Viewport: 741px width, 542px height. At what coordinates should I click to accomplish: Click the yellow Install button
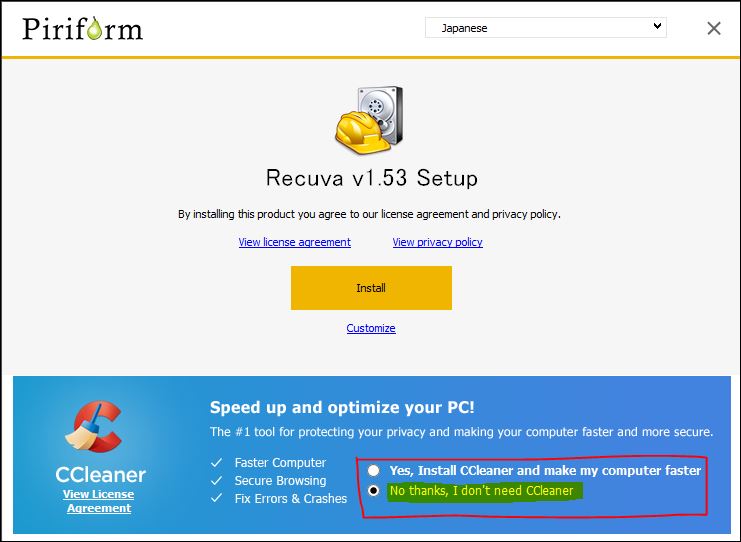[x=371, y=288]
